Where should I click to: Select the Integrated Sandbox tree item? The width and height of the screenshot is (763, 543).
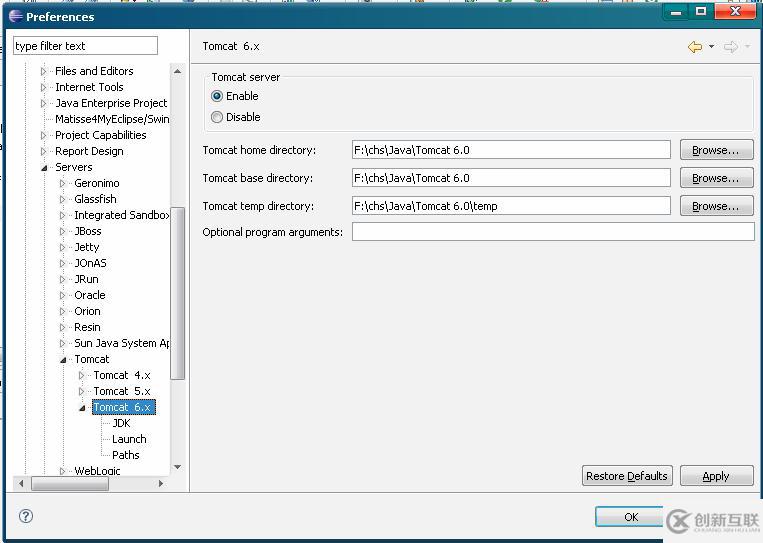point(122,215)
